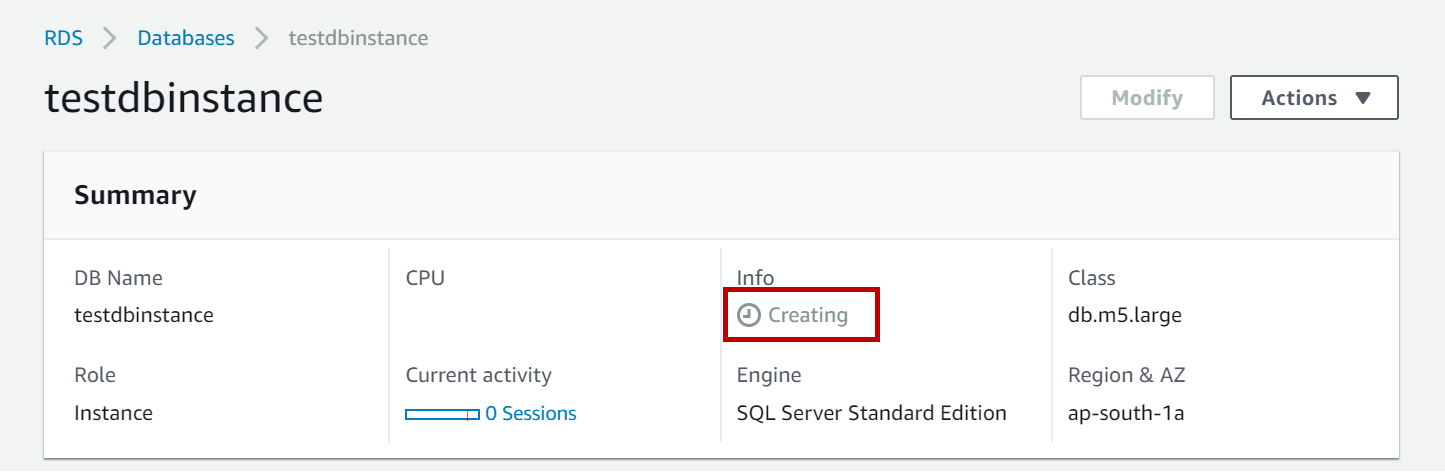1445x473 pixels.
Task: Click the chevron after RDS in breadcrumb
Action: 110,39
